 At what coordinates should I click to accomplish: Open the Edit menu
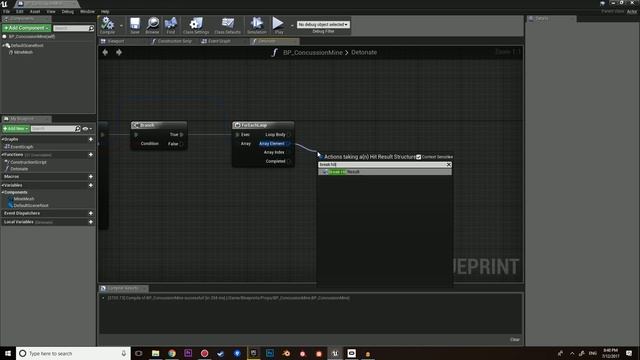tap(20, 11)
